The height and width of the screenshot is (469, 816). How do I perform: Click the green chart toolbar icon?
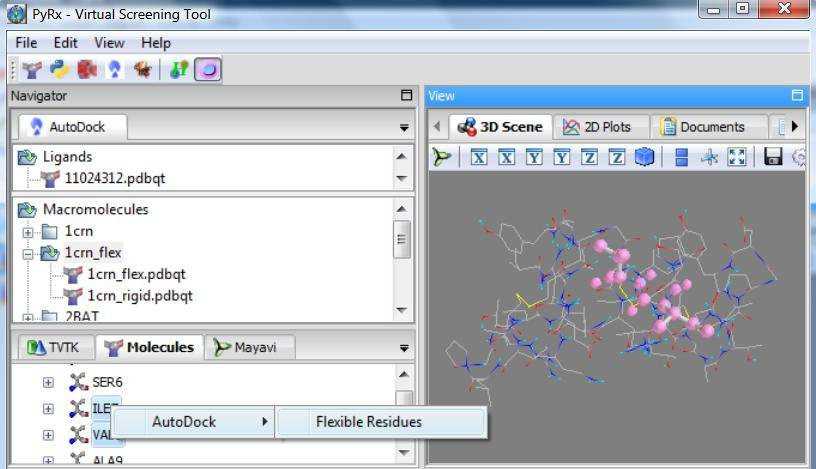(179, 69)
